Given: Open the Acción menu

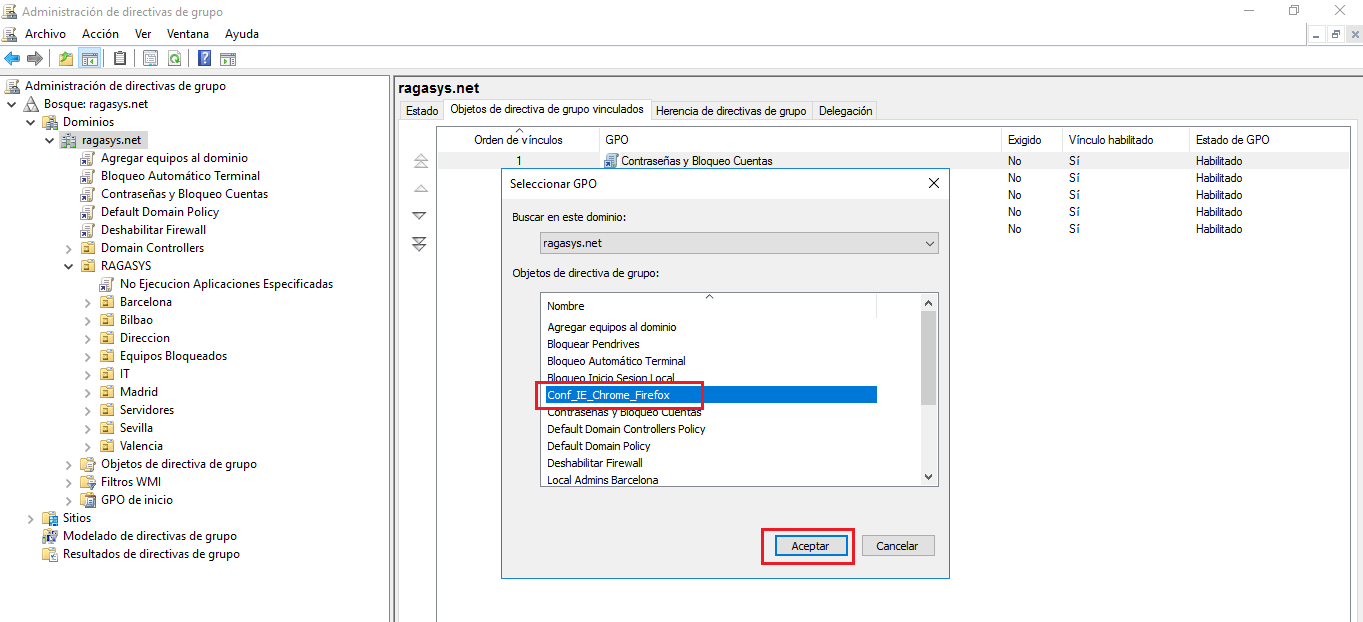Looking at the screenshot, I should tap(100, 33).
